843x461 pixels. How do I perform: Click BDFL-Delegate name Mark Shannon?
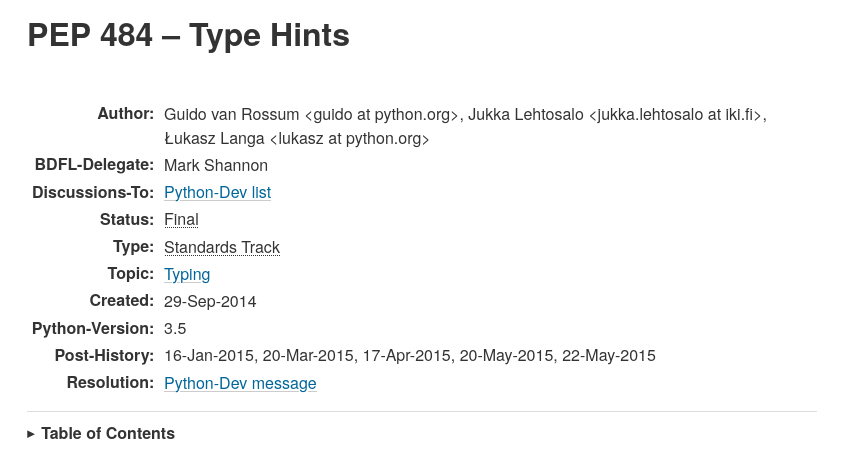coord(216,166)
